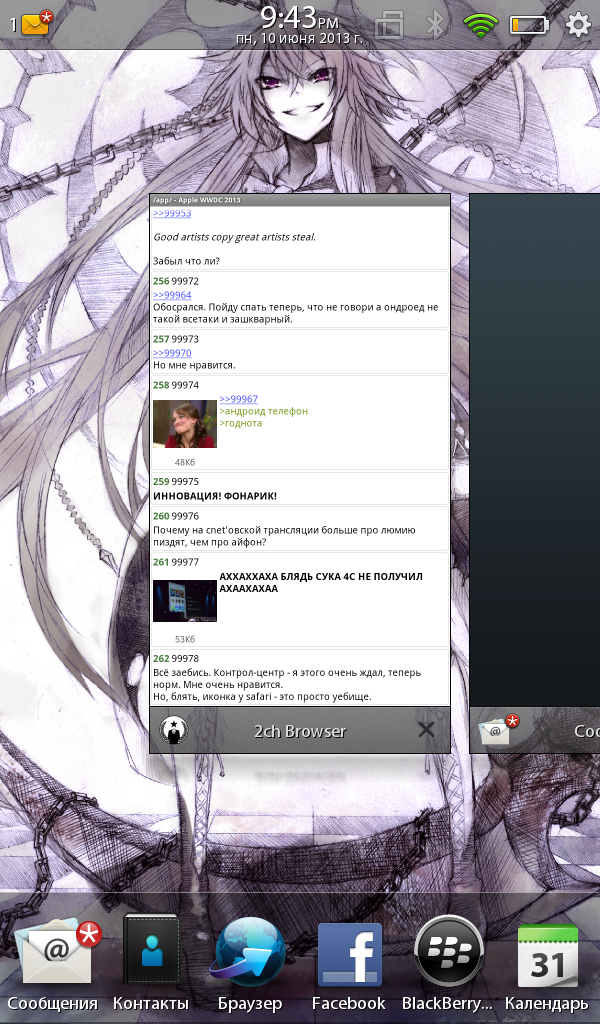Tap the quote 'Good artists copy great artists steal.'
The width and height of the screenshot is (600, 1024).
234,237
